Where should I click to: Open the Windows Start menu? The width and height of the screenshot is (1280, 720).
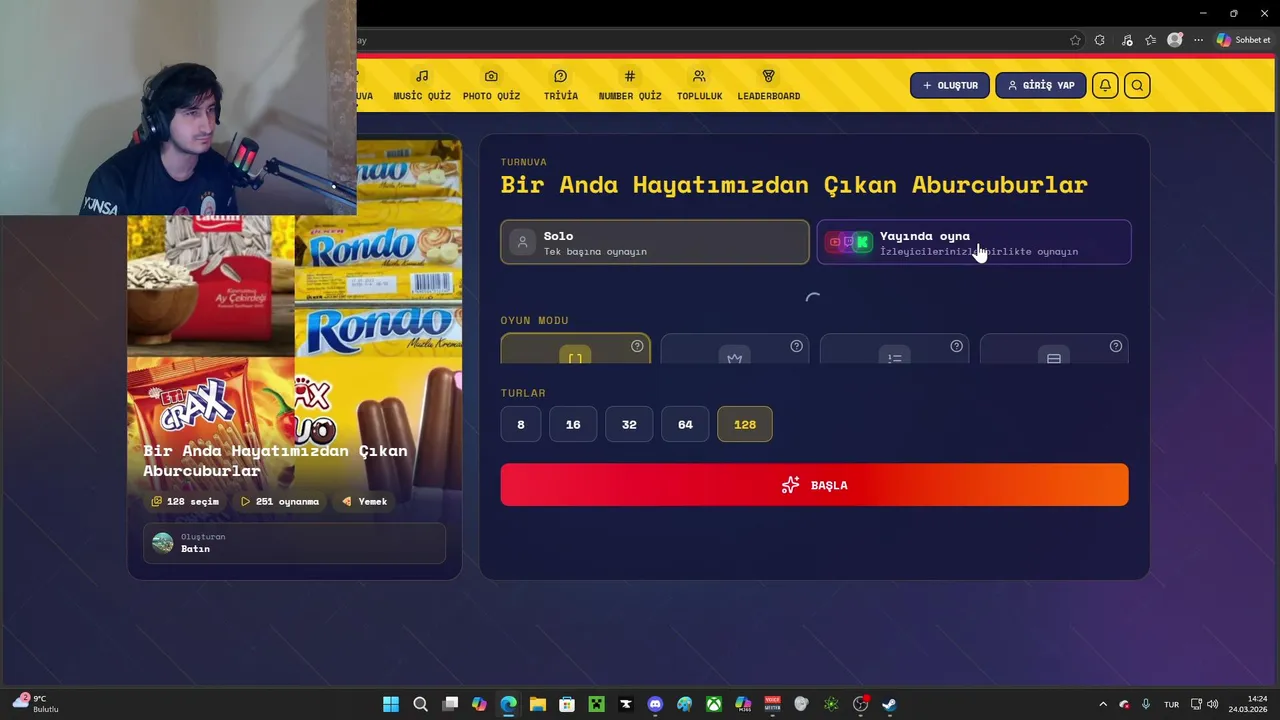[x=391, y=704]
